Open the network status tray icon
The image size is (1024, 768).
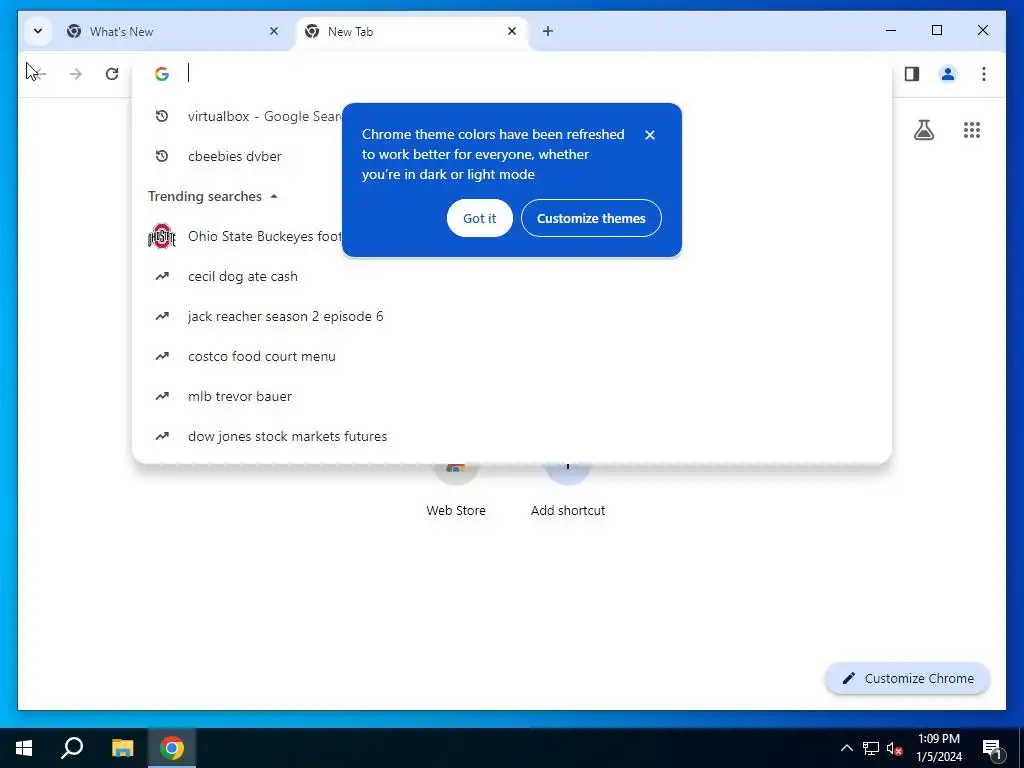click(871, 748)
